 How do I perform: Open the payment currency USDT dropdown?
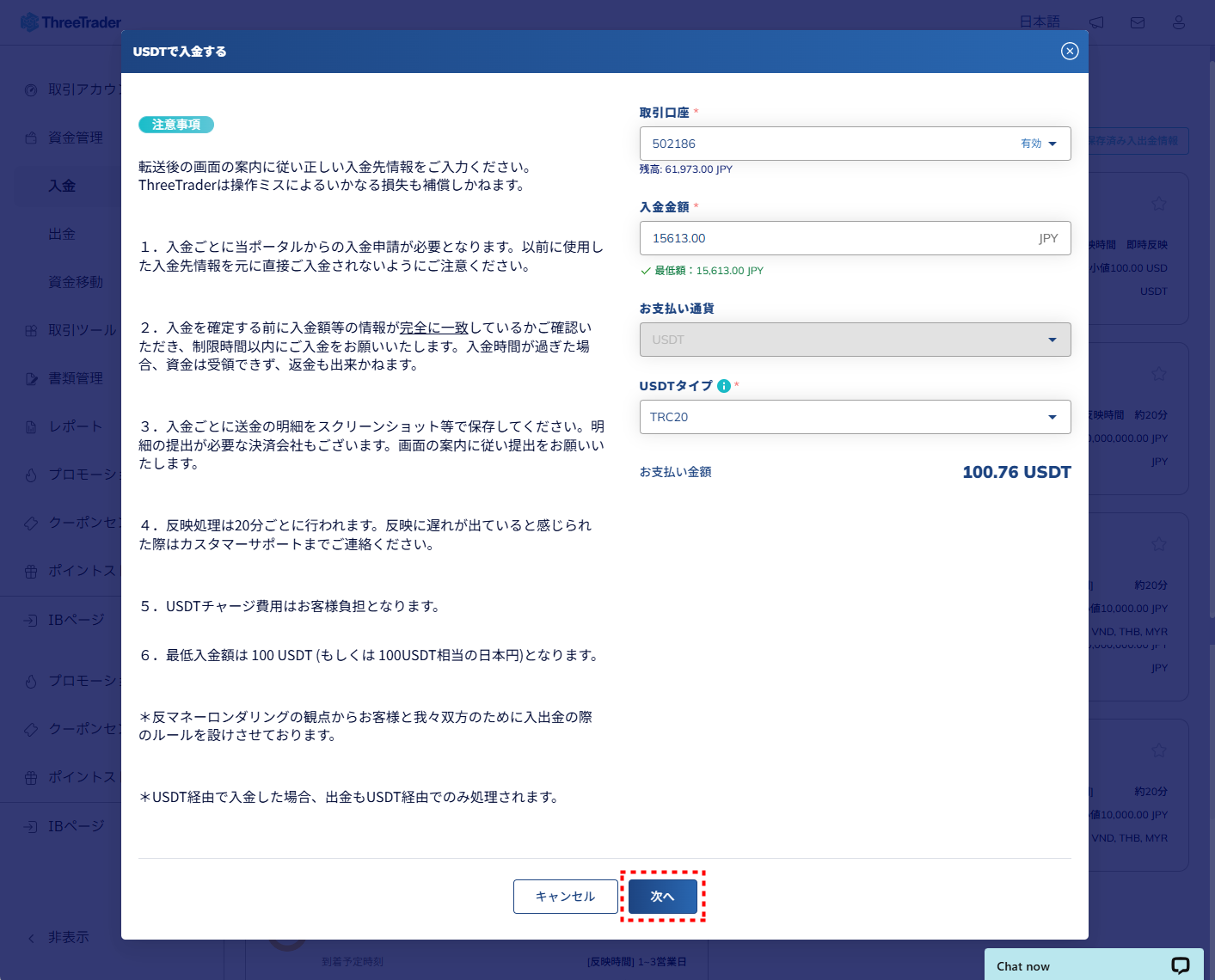(855, 340)
